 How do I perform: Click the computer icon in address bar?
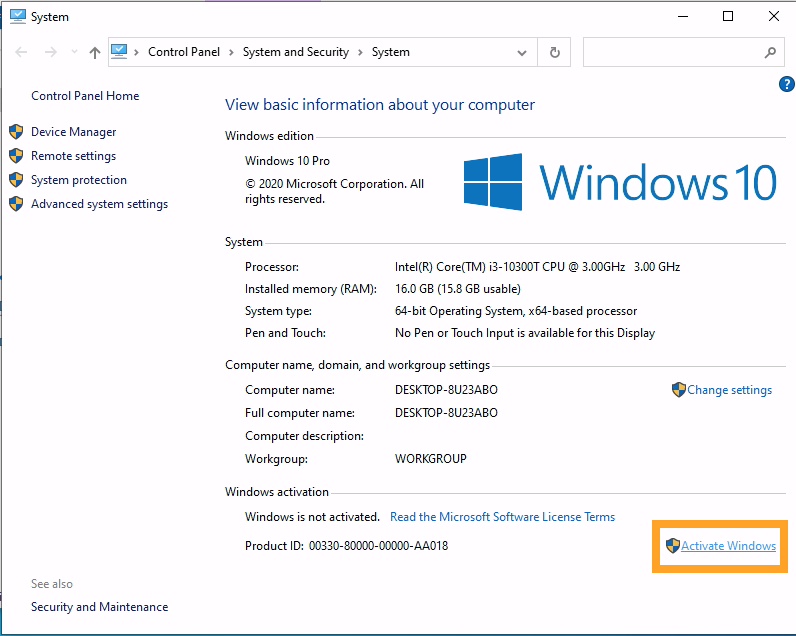[120, 52]
